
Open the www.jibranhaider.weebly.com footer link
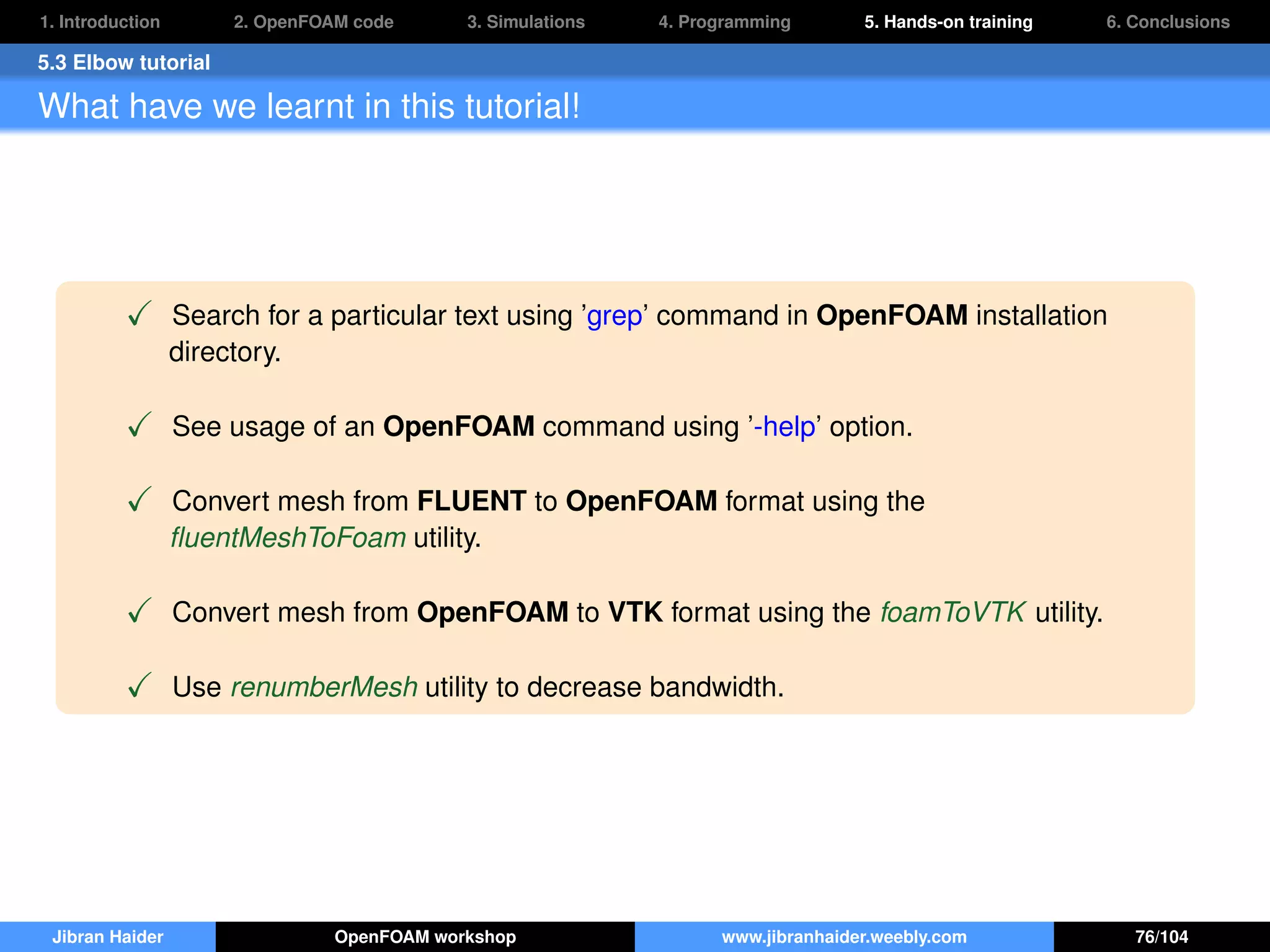(x=844, y=937)
